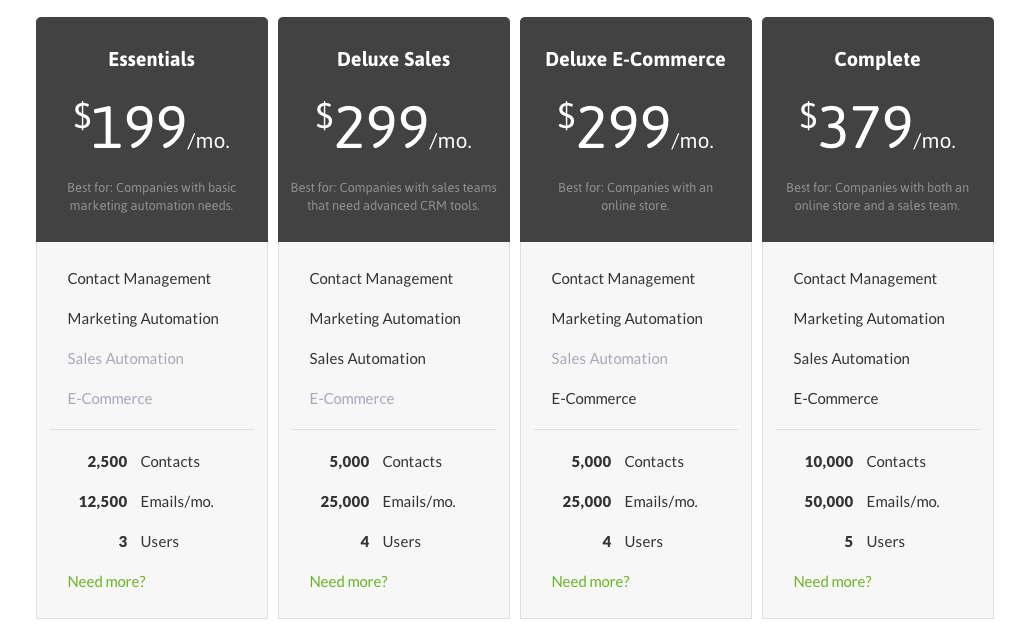Open Need more? link under Deluxe E-Commerce

point(590,581)
